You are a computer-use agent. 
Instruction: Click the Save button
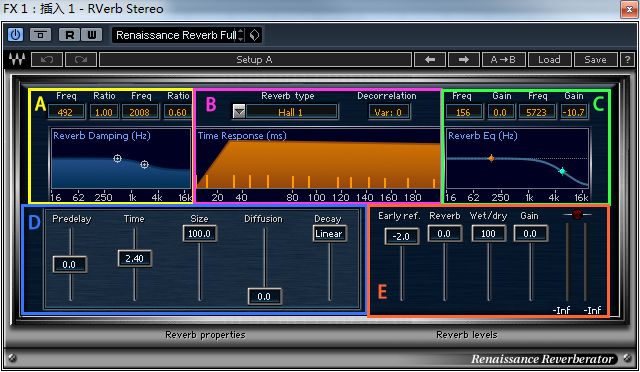pyautogui.click(x=595, y=60)
